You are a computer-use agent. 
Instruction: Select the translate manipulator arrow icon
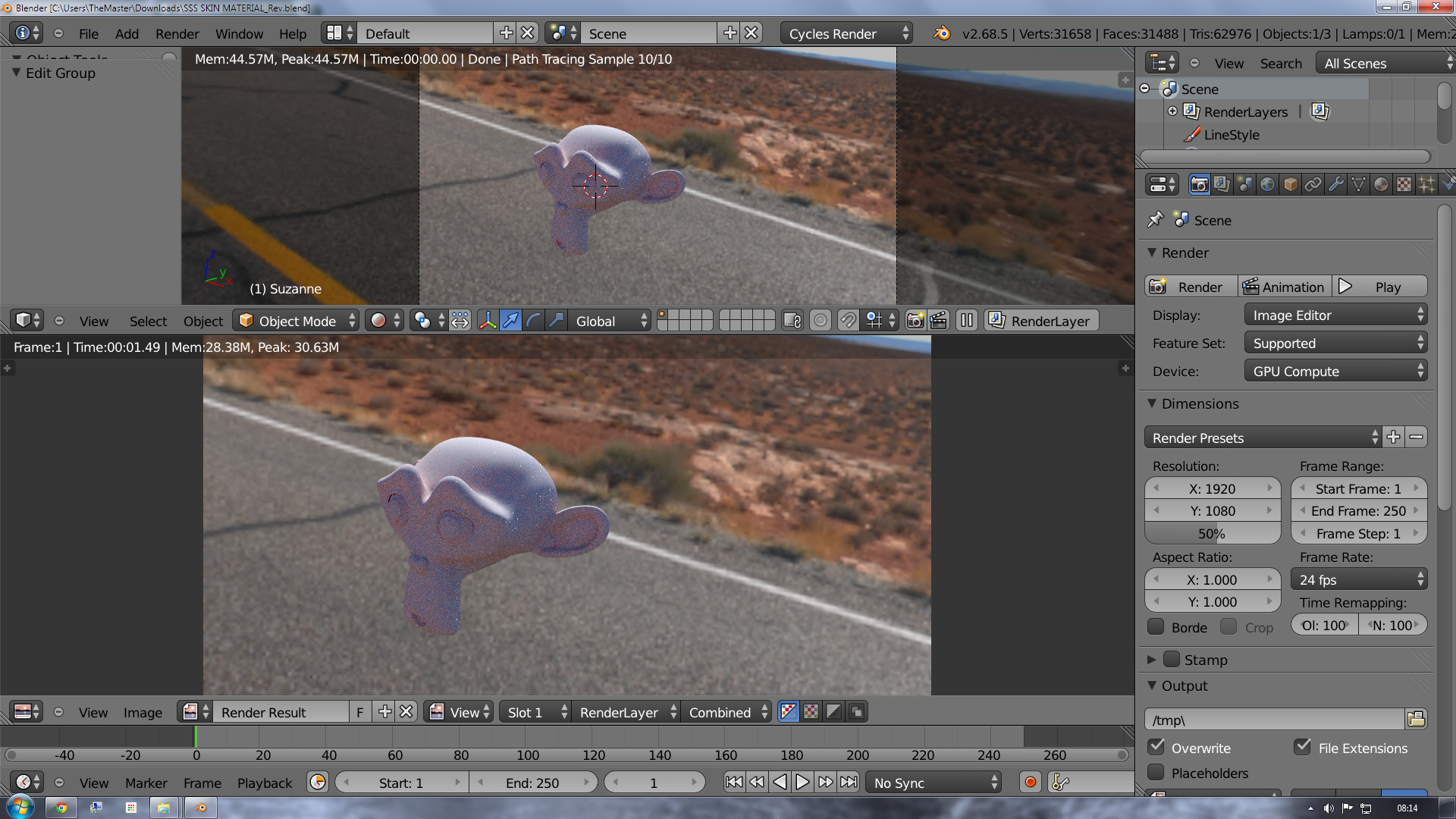click(511, 321)
